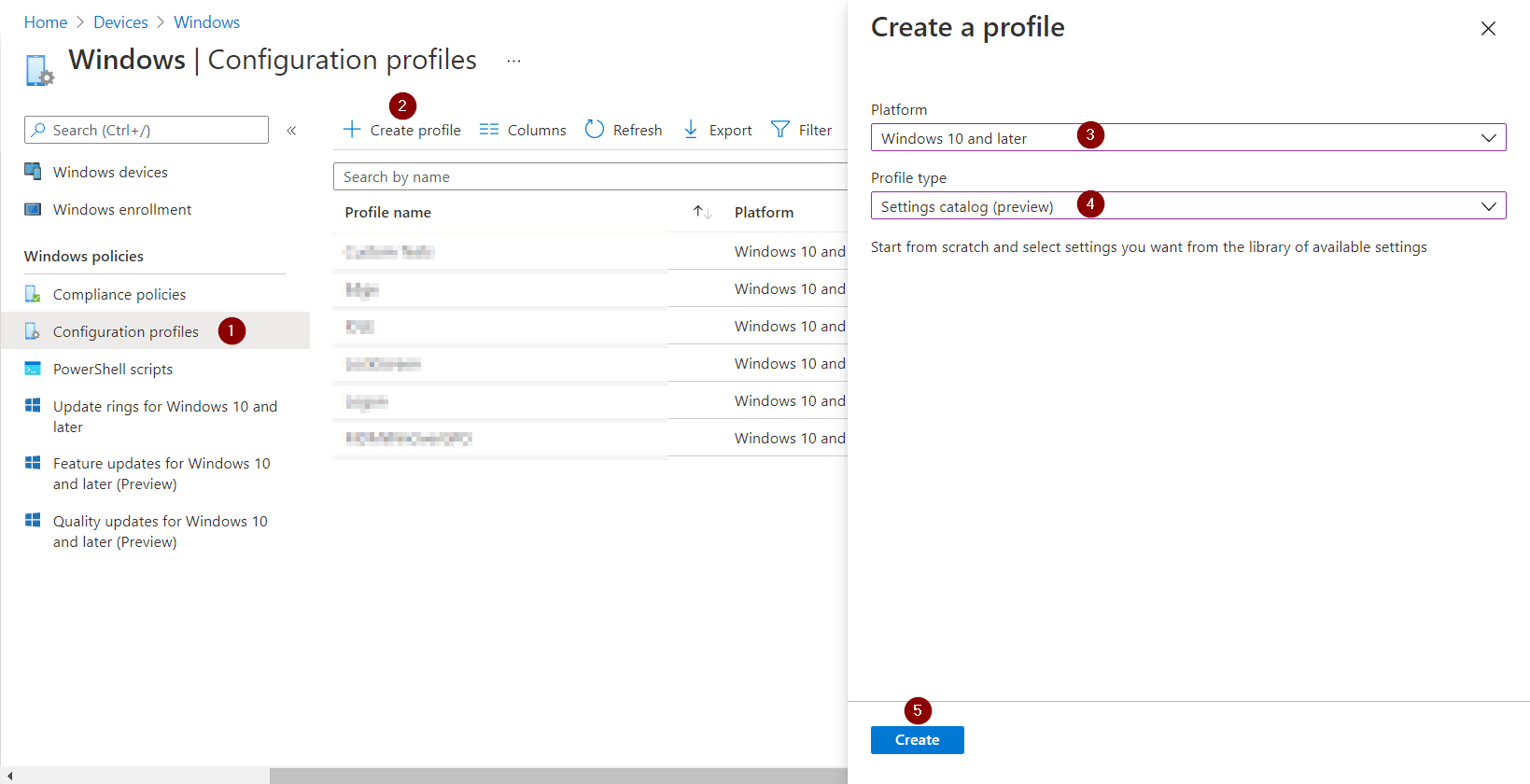Click the Feature updates Windows logo icon
The image size is (1530, 784).
coord(33,462)
